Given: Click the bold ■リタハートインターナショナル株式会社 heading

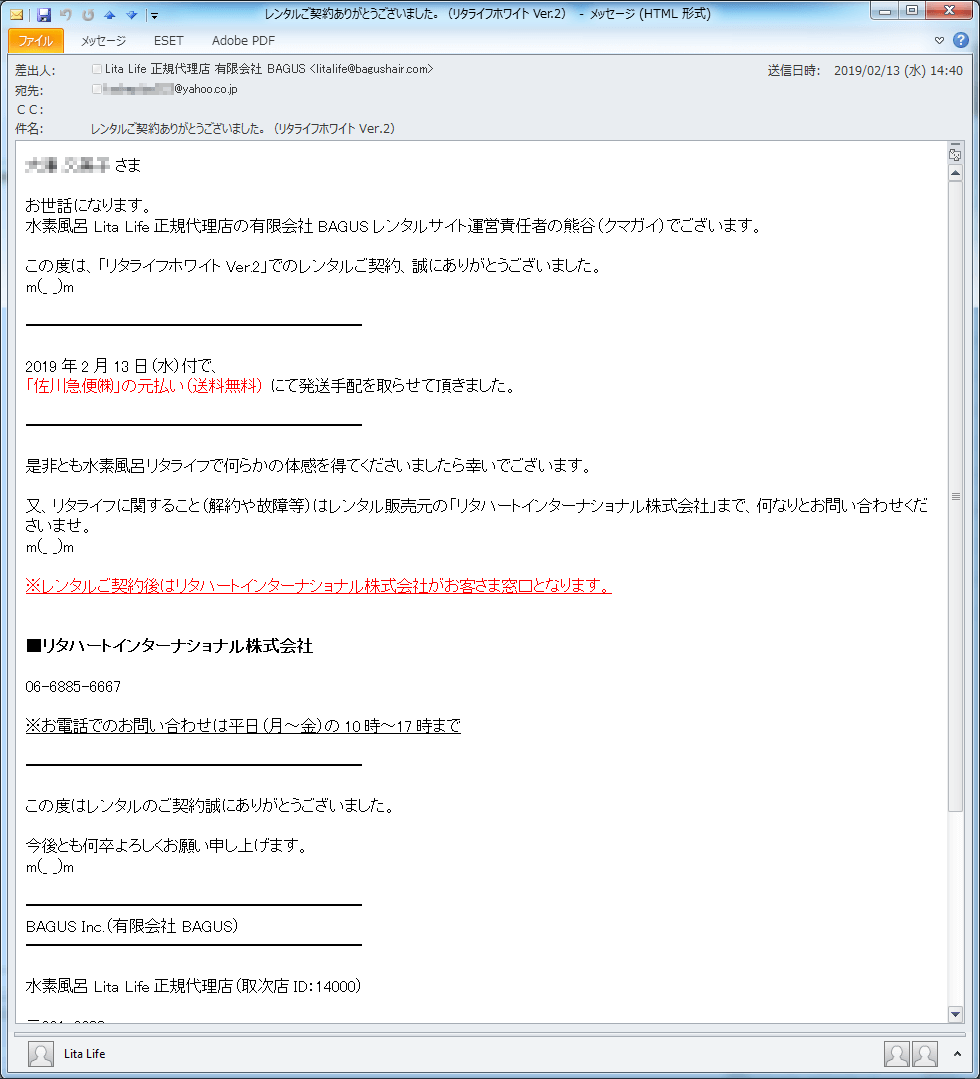Looking at the screenshot, I should pyautogui.click(x=169, y=645).
